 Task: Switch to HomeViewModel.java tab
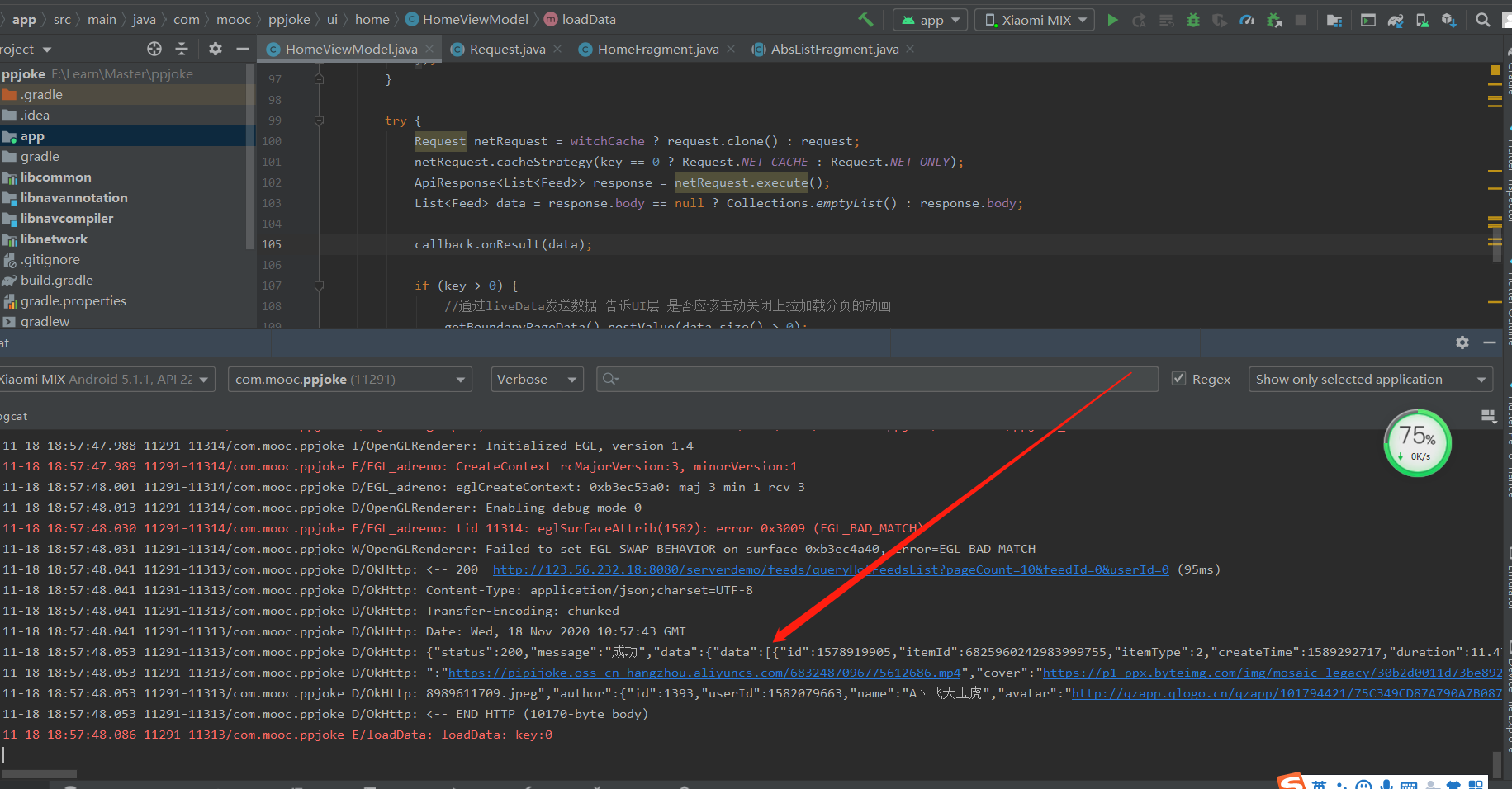[351, 50]
